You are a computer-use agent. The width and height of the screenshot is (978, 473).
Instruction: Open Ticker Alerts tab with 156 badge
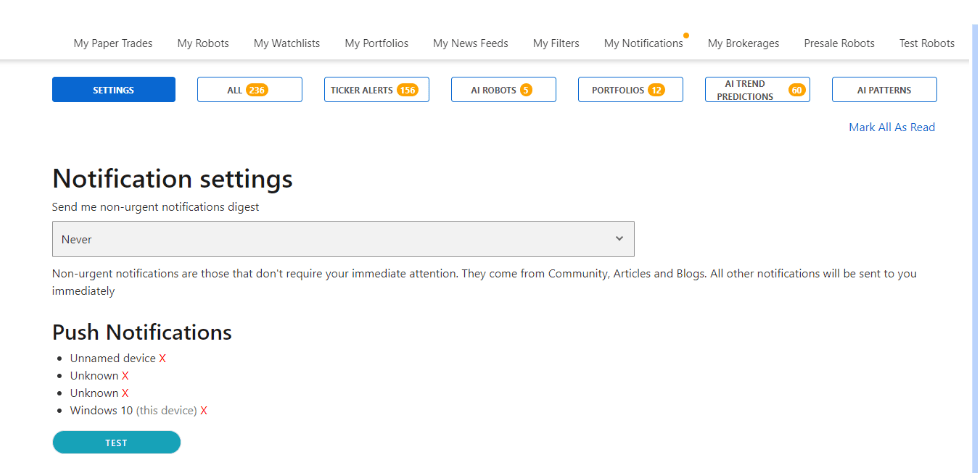click(377, 90)
